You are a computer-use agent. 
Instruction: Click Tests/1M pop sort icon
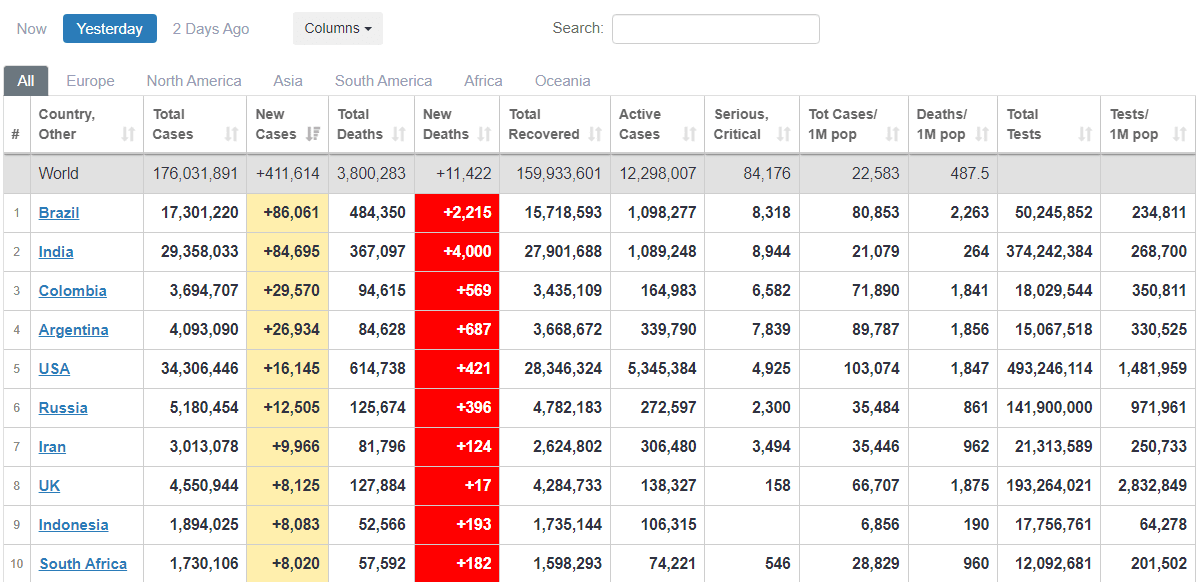point(1179,134)
